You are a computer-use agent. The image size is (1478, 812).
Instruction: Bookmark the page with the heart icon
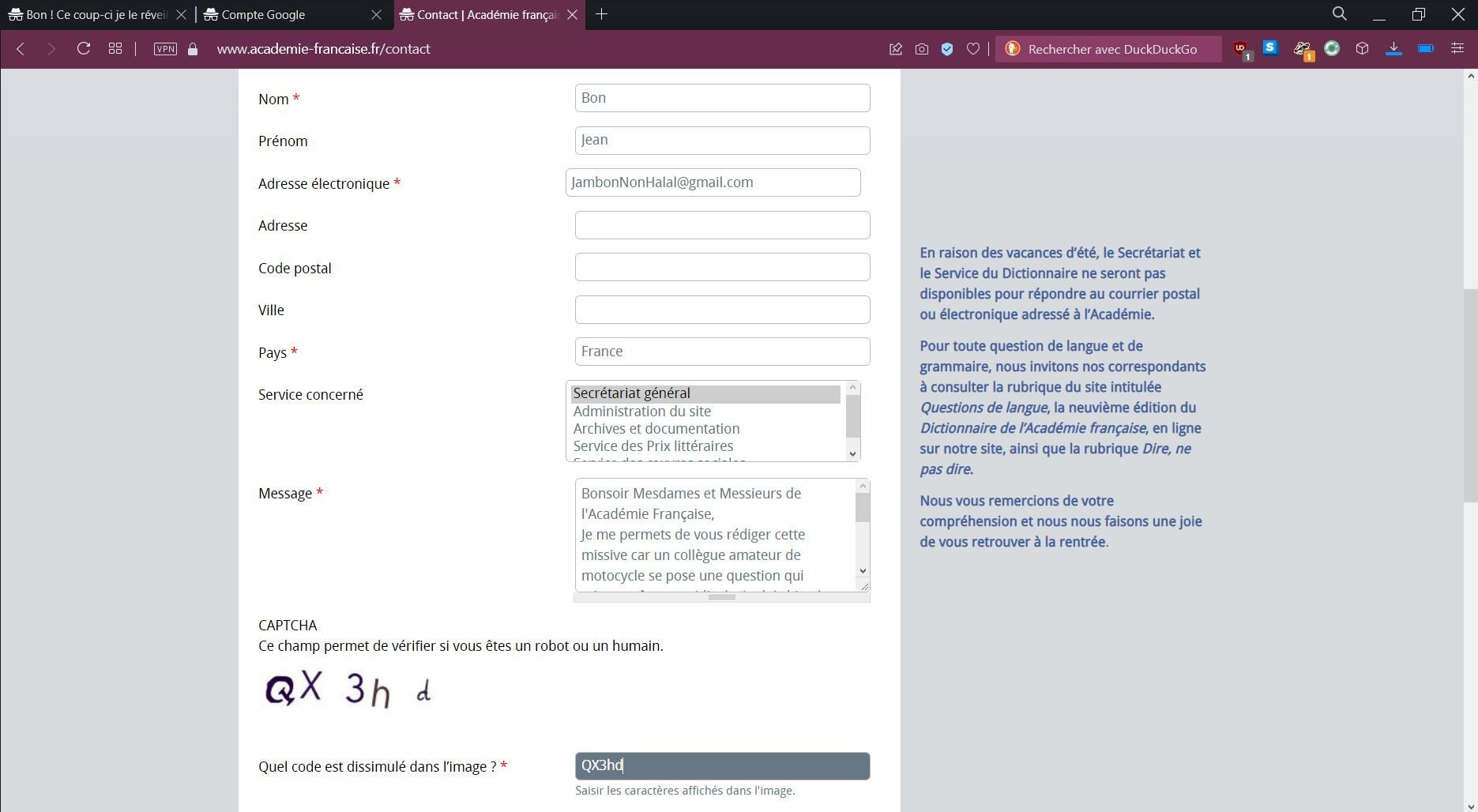tap(973, 49)
